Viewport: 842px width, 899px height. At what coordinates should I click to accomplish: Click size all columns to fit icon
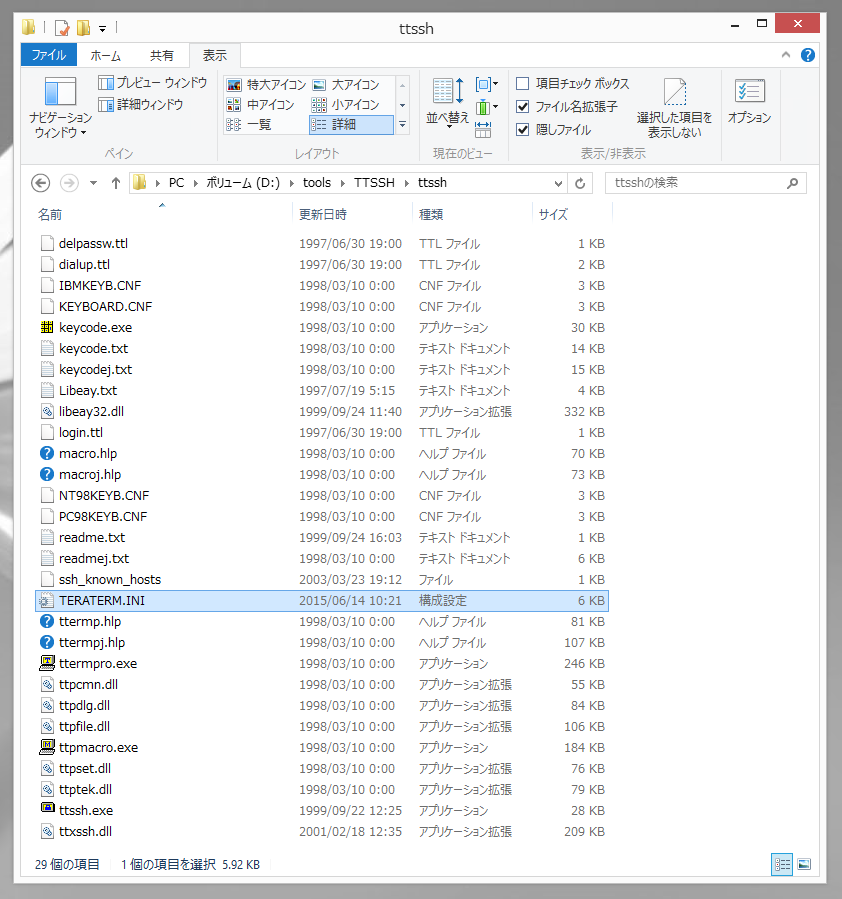(x=483, y=129)
